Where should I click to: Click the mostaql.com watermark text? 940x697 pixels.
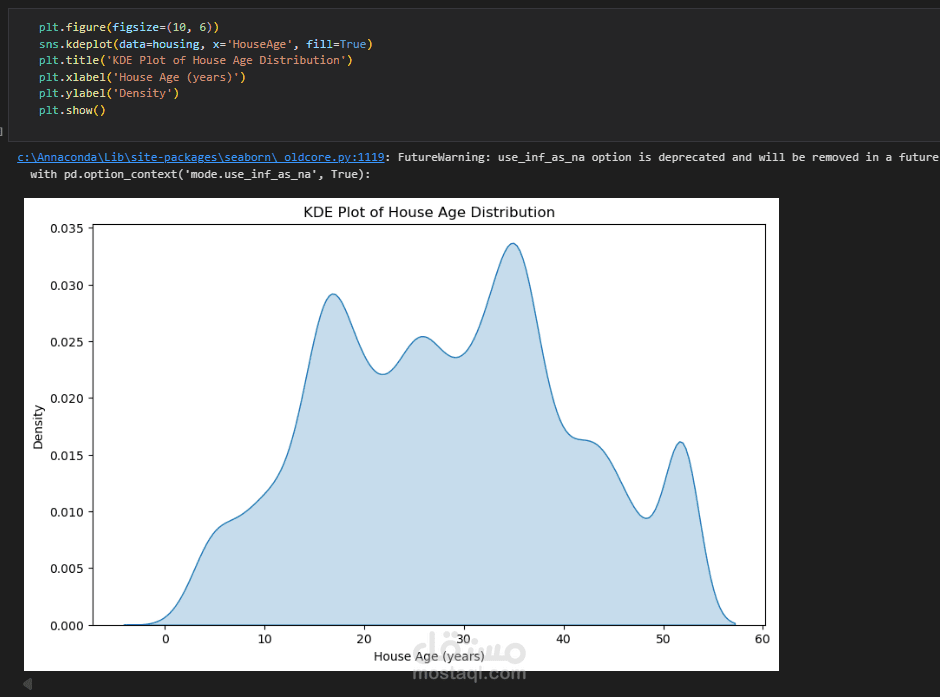[469, 674]
